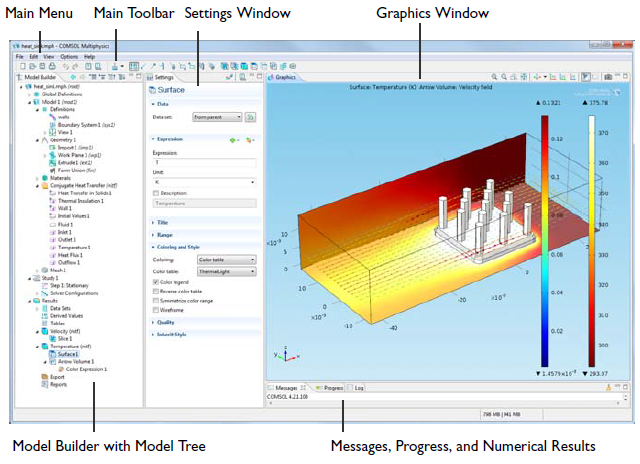Image resolution: width=640 pixels, height=464 pixels.
Task: Click Go to XY View icon in Graphics toolbar
Action: tap(553, 77)
